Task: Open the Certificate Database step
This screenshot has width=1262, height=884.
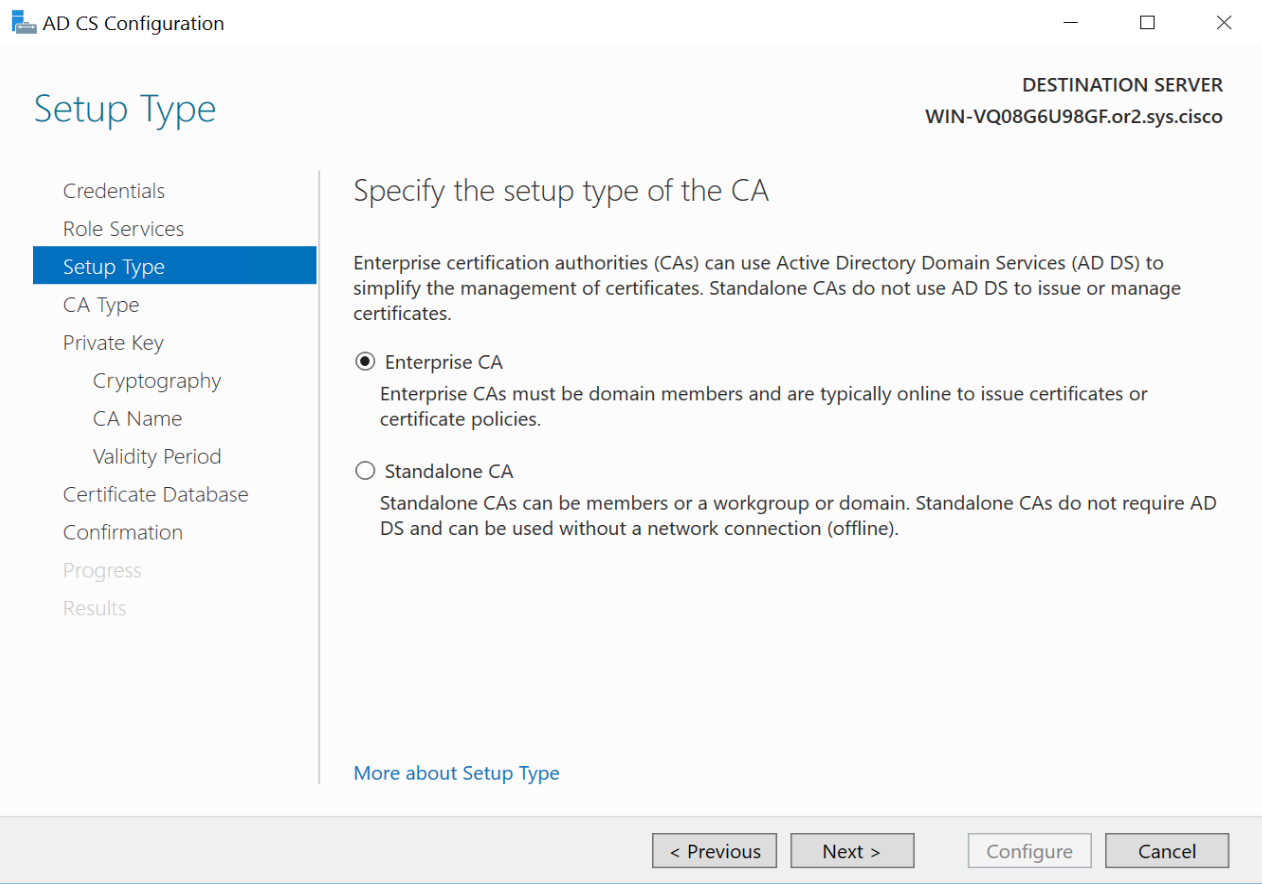Action: 155,495
